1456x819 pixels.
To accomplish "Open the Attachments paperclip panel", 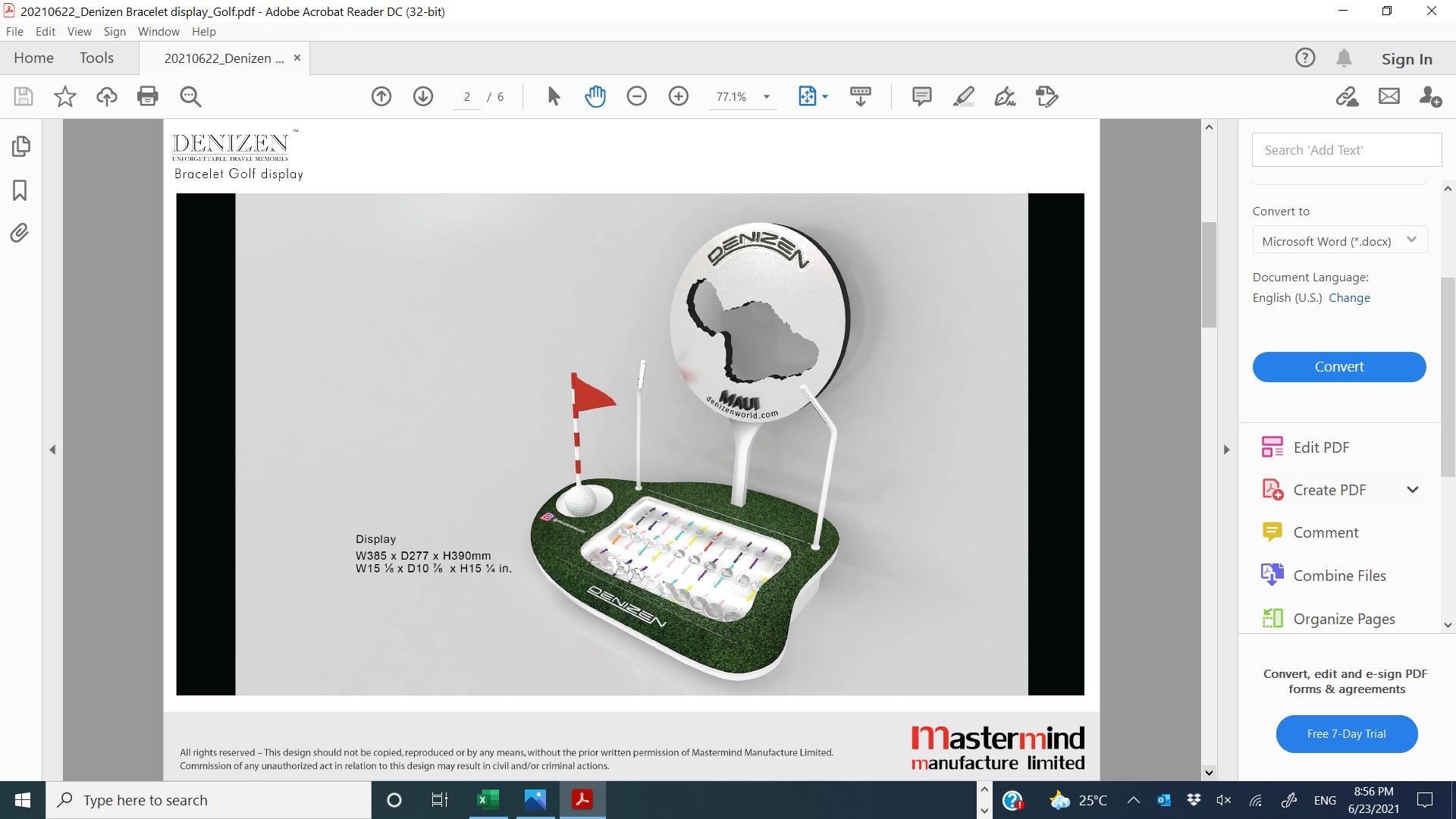I will point(20,233).
